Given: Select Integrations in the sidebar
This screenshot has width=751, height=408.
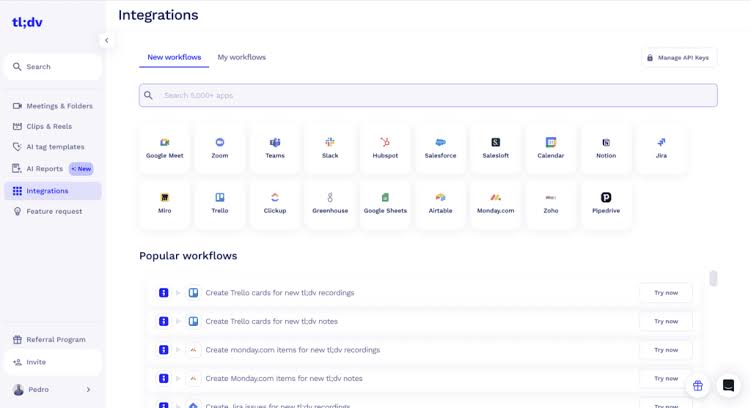Looking at the screenshot, I should click(53, 191).
